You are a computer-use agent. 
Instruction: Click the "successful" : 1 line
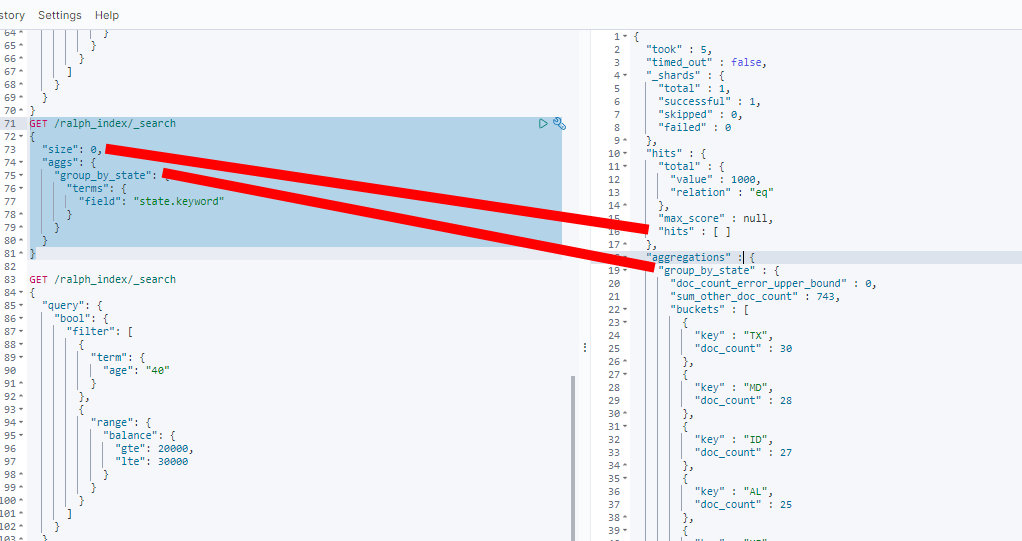coord(709,102)
